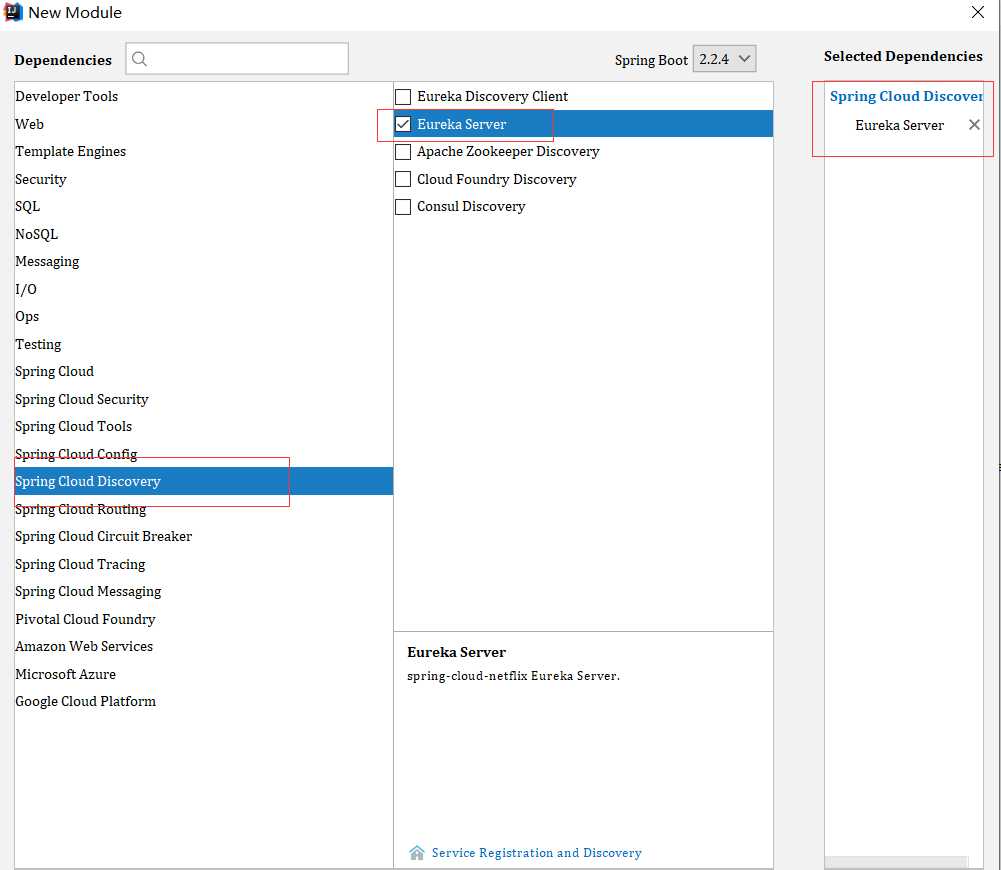The width and height of the screenshot is (1001, 870).
Task: Click the horizontal scrollbar in Selected Dependencies
Action: pos(896,862)
